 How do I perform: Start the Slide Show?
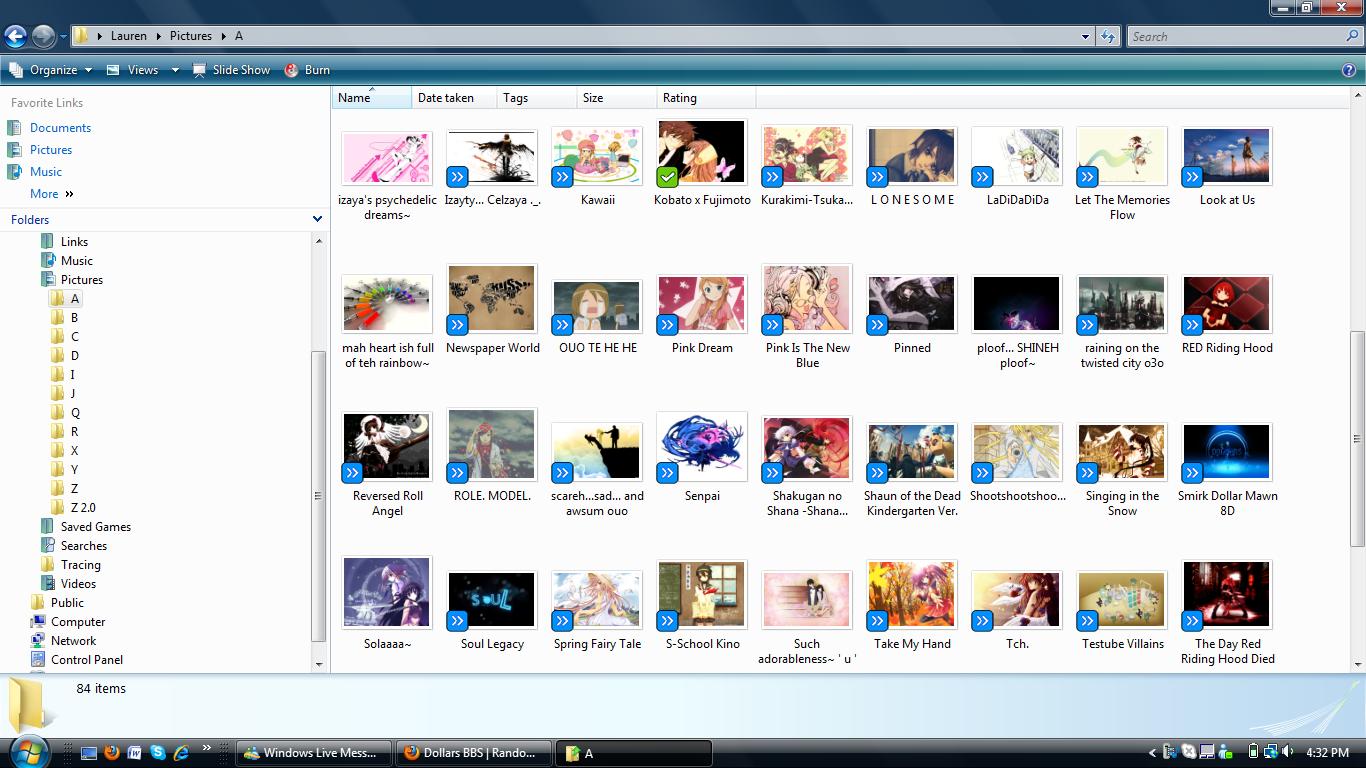(x=231, y=70)
